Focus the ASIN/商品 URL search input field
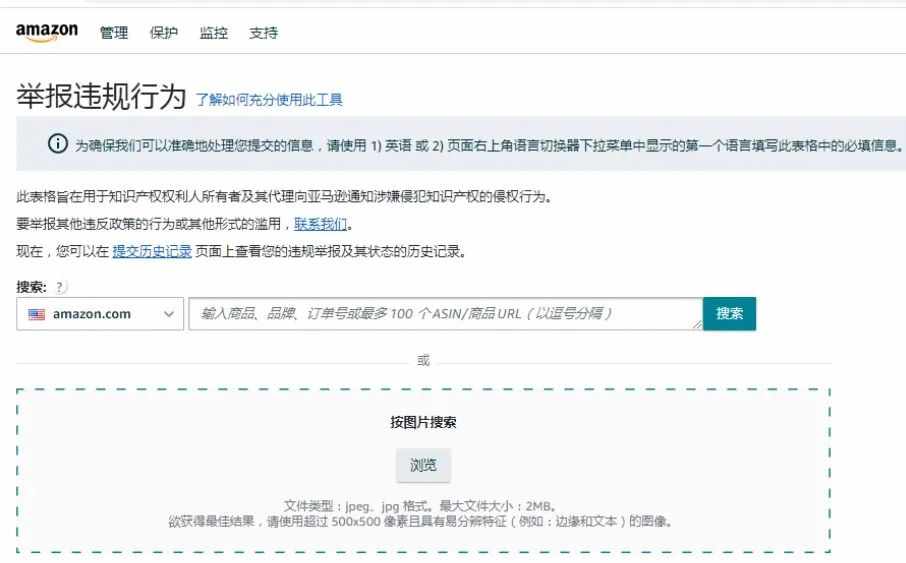Viewport: 906px width, 563px height. click(445, 314)
